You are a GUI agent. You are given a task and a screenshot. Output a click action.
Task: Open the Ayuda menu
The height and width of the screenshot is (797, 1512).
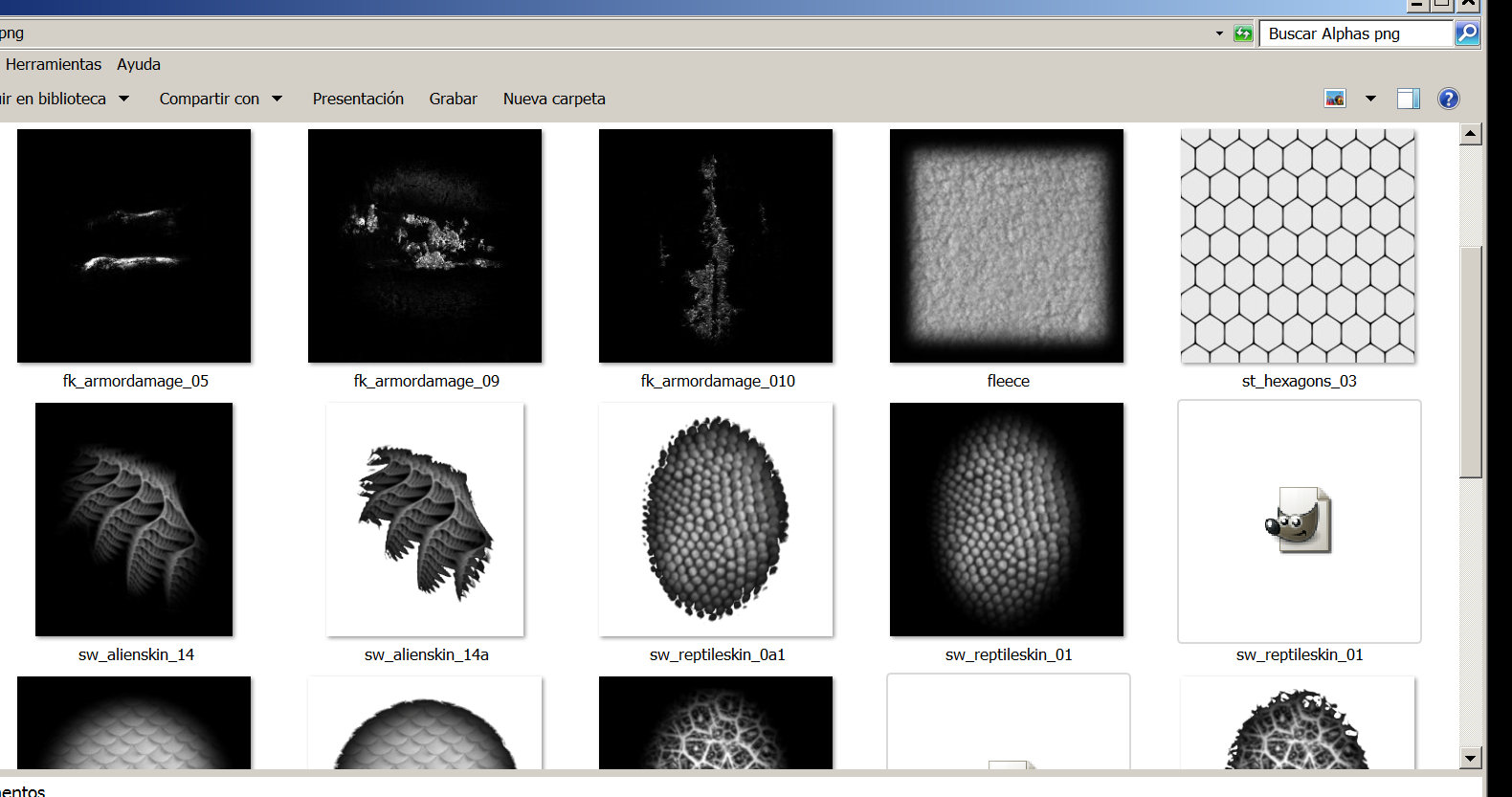click(139, 64)
